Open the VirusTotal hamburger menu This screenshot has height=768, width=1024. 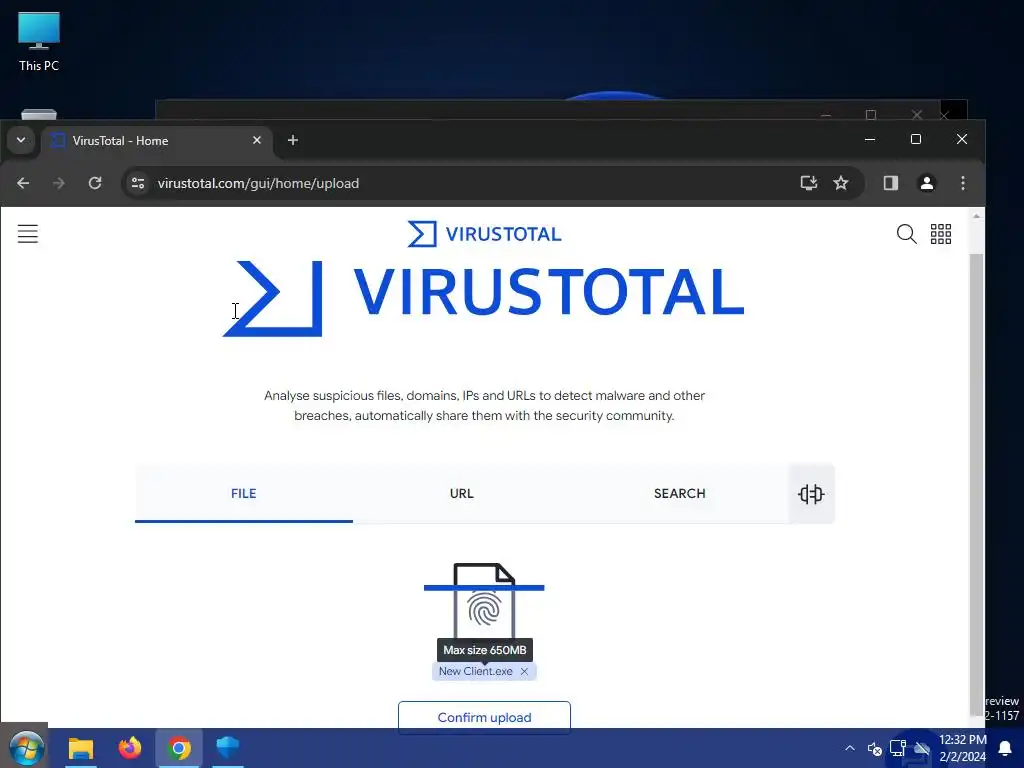click(x=27, y=234)
